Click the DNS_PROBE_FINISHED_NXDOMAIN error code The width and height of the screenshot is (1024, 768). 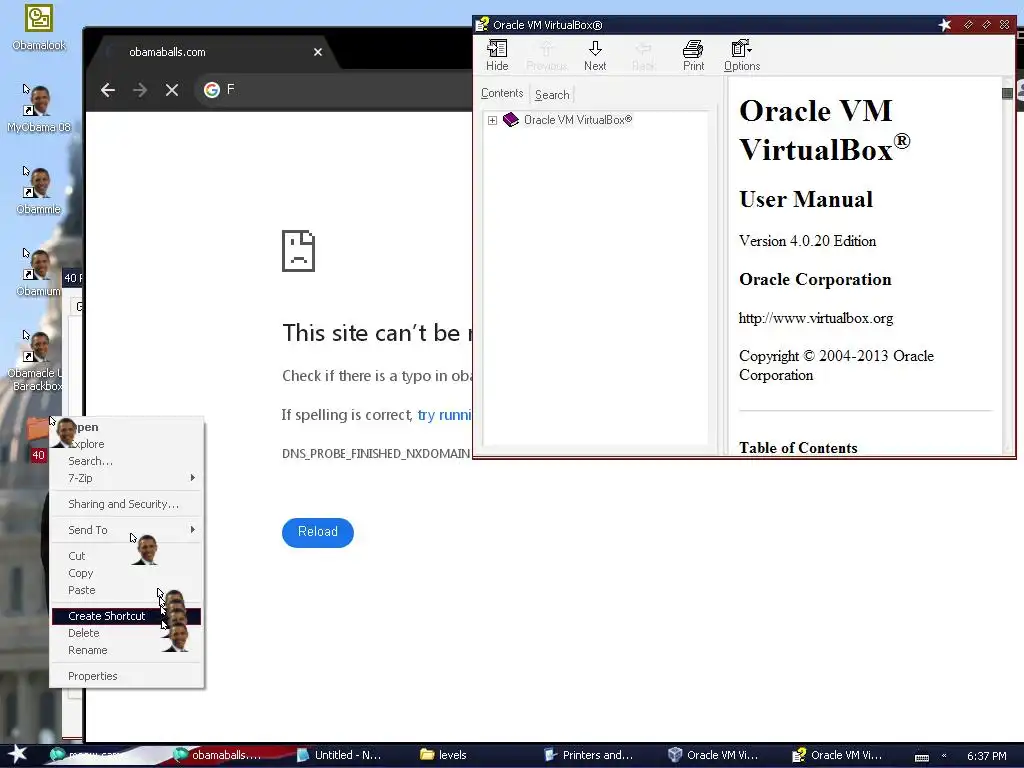(x=376, y=453)
